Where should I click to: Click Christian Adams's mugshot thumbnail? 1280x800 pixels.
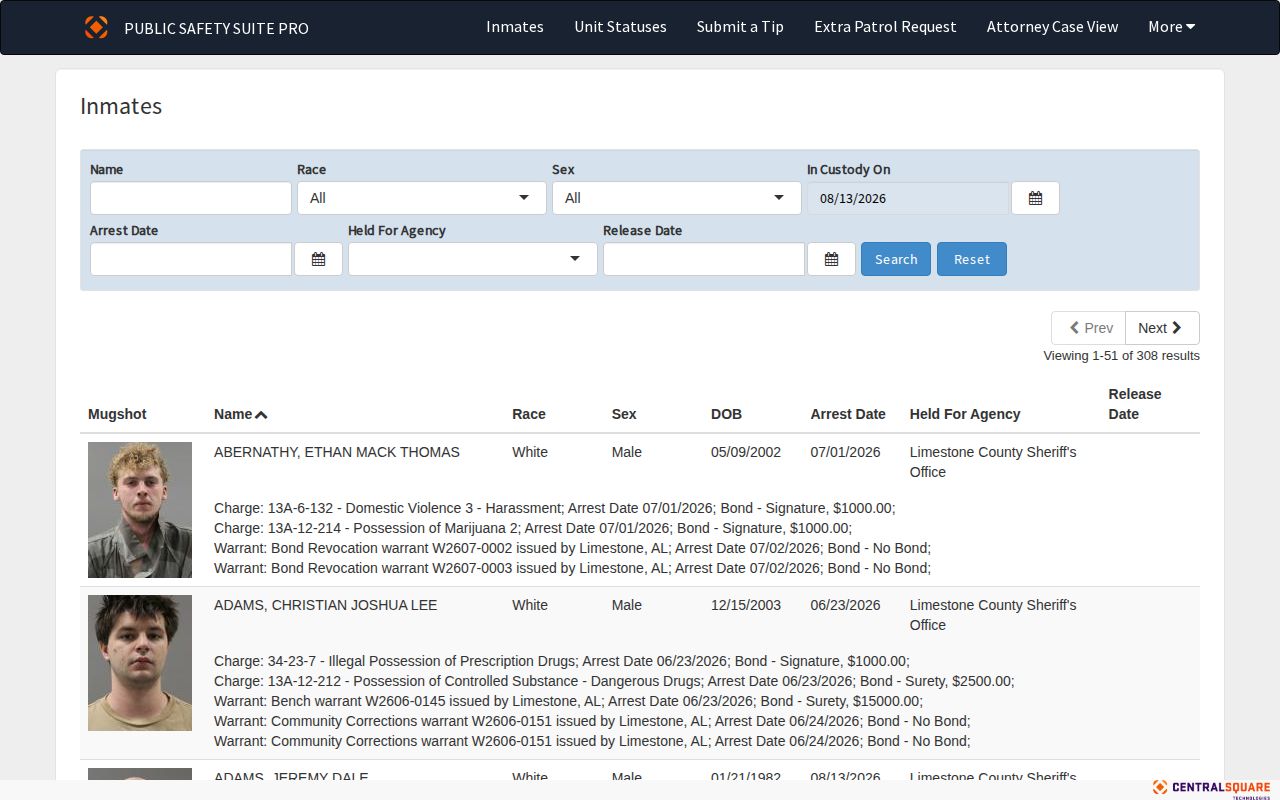pos(140,663)
